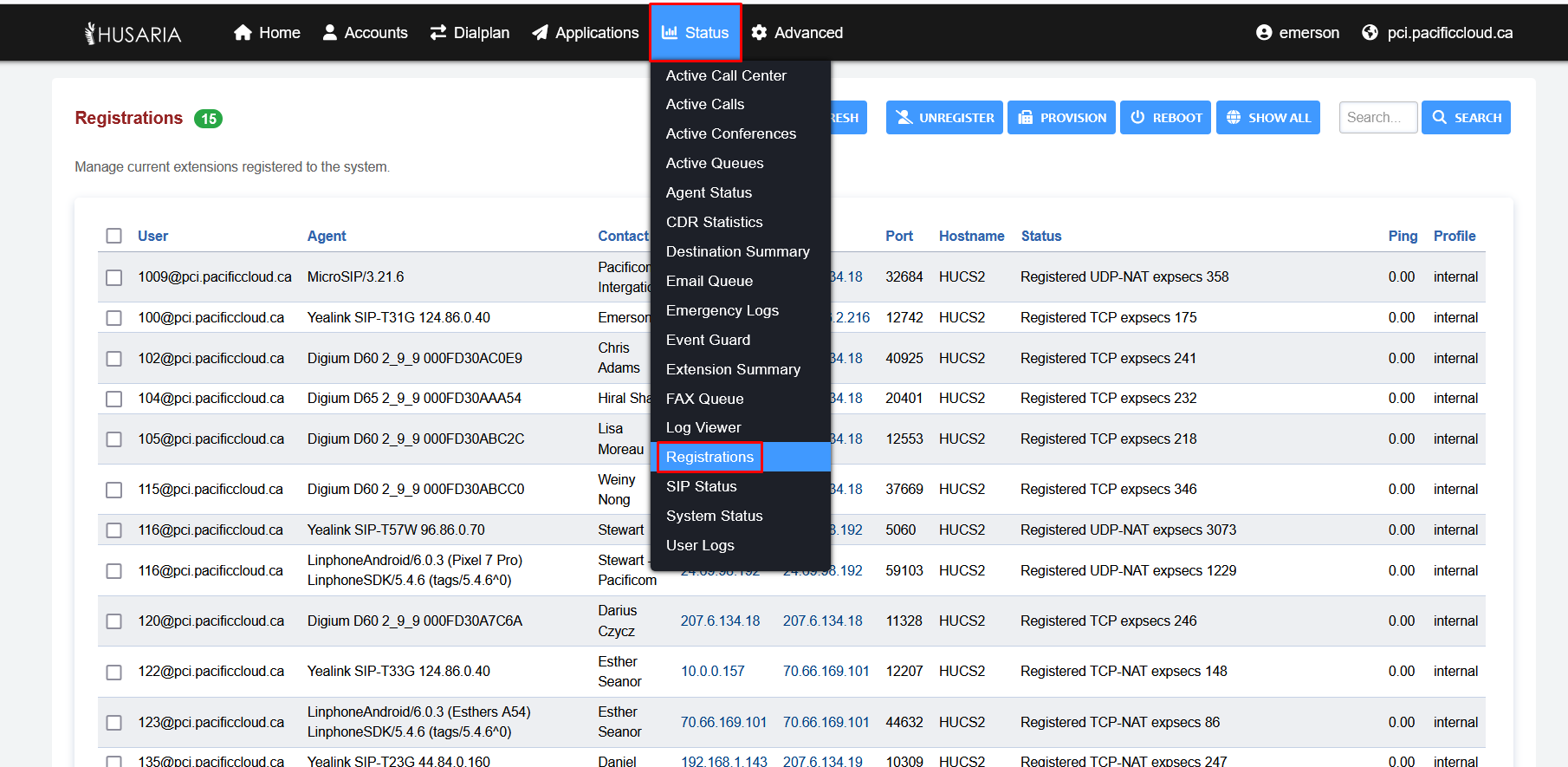Screen dimensions: 1568x767
Task: Toggle the select-all checkbox in table header
Action: tap(113, 236)
